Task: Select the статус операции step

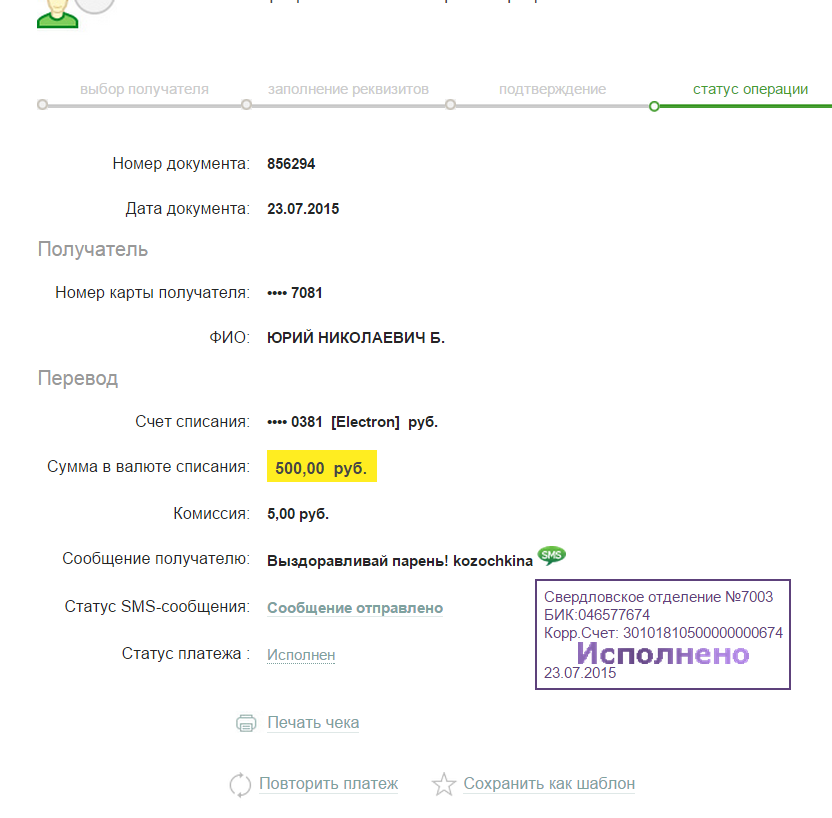Action: 750,89
